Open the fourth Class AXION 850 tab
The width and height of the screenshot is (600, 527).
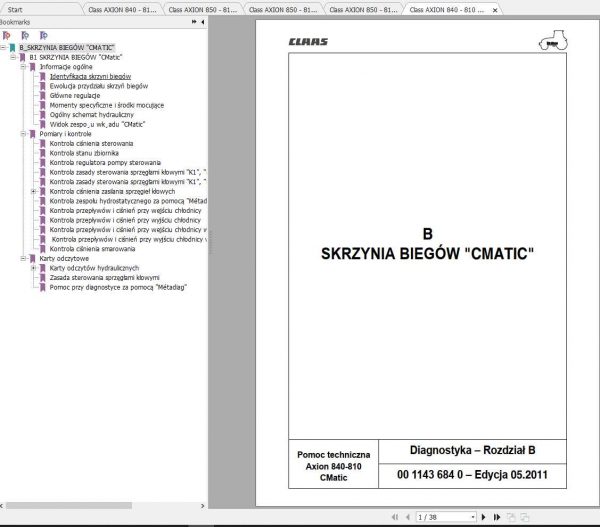[x=283, y=10]
